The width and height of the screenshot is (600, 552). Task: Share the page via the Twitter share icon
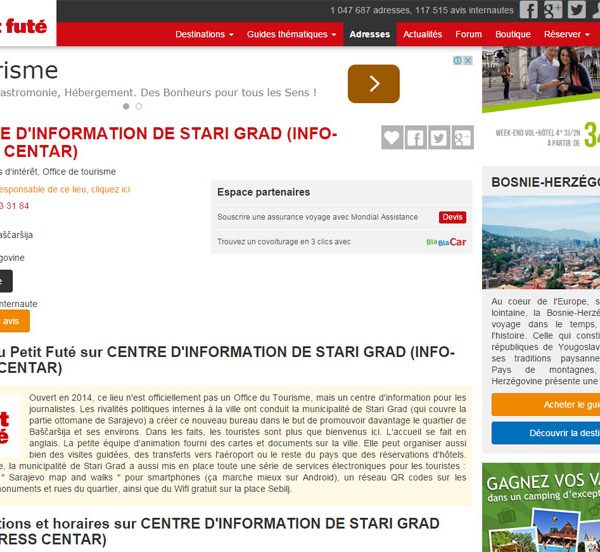click(x=439, y=137)
